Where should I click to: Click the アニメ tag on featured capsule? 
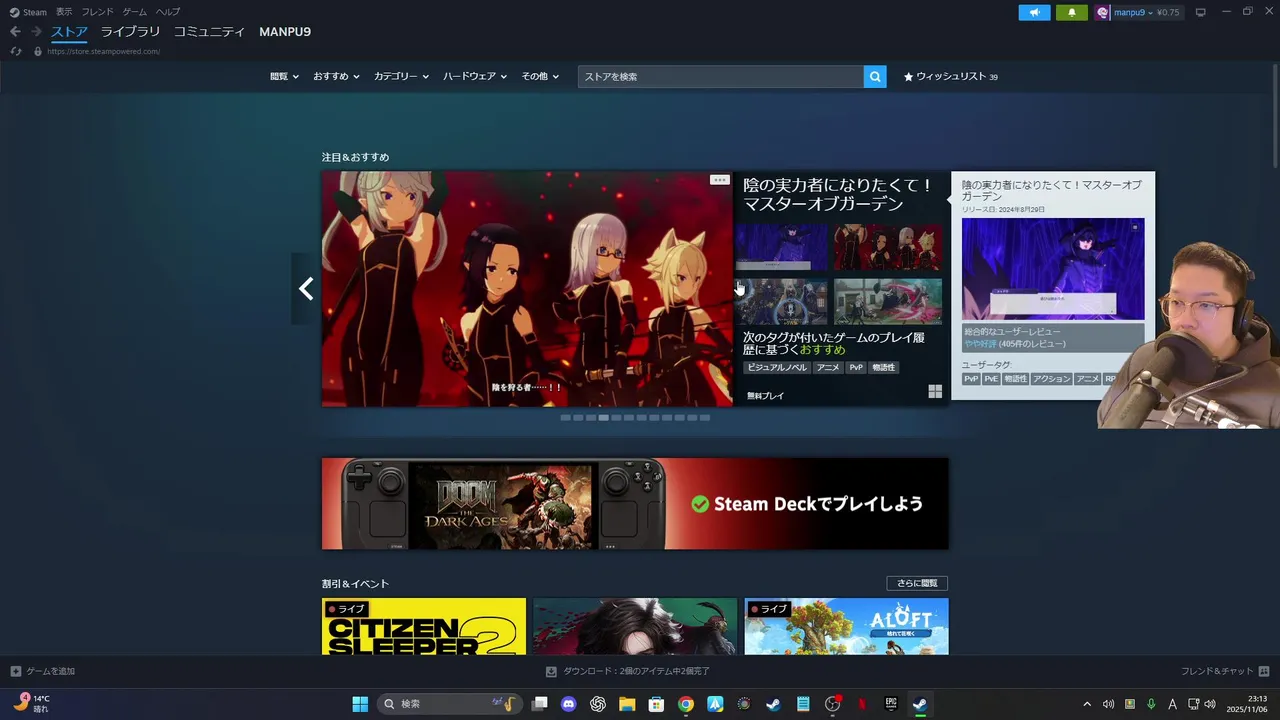point(828,367)
